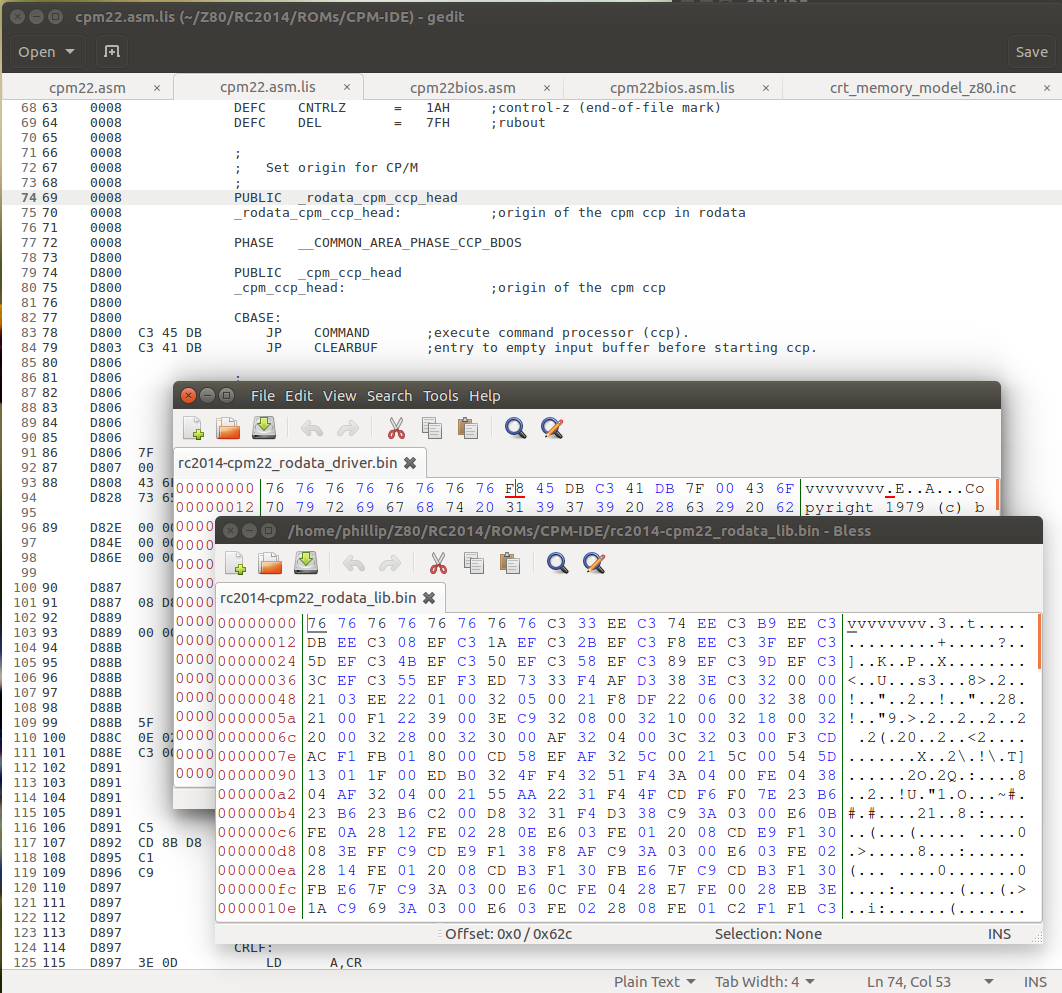The height and width of the screenshot is (993, 1062).
Task: Click INS mode in gedit status bar
Action: click(1036, 981)
